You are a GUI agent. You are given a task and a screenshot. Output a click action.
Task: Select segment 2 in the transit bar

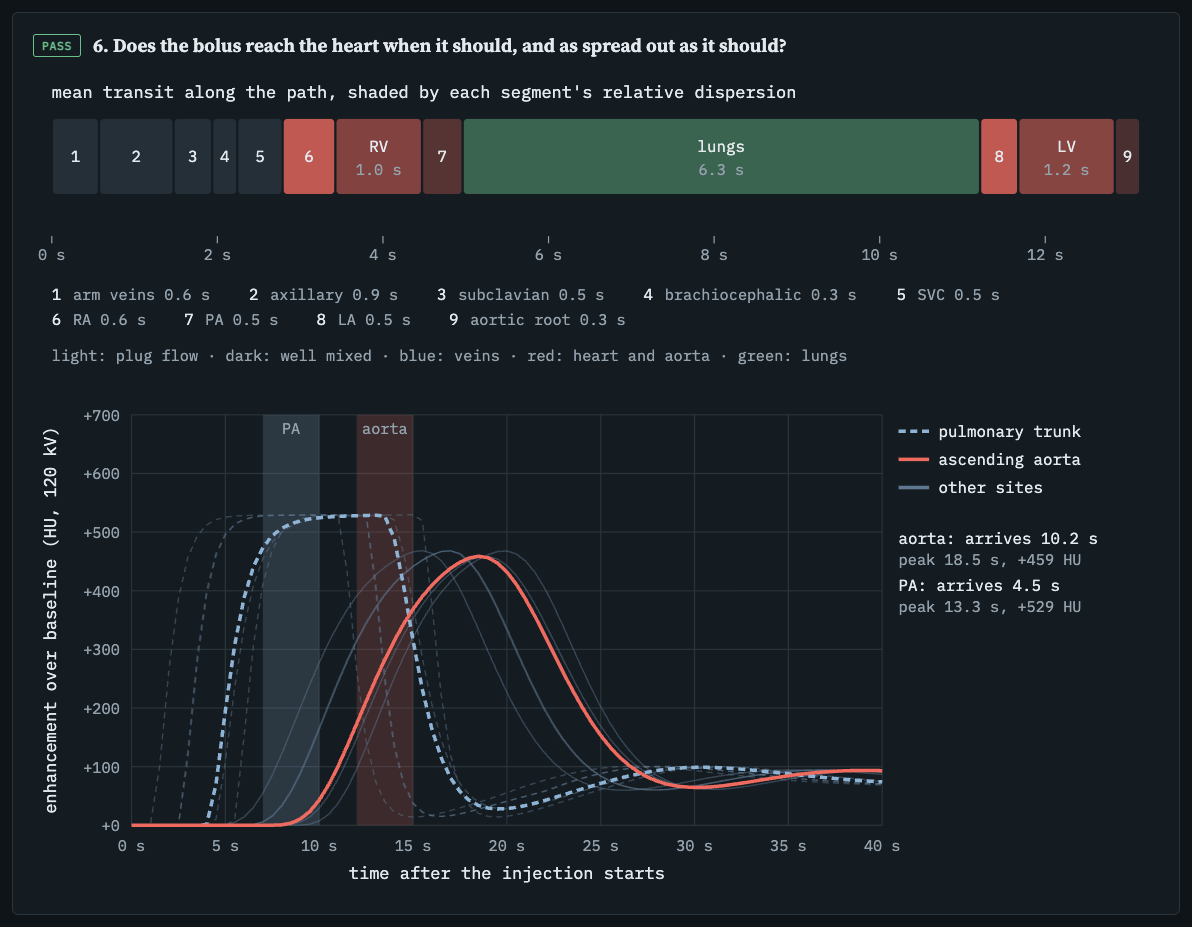coord(136,157)
